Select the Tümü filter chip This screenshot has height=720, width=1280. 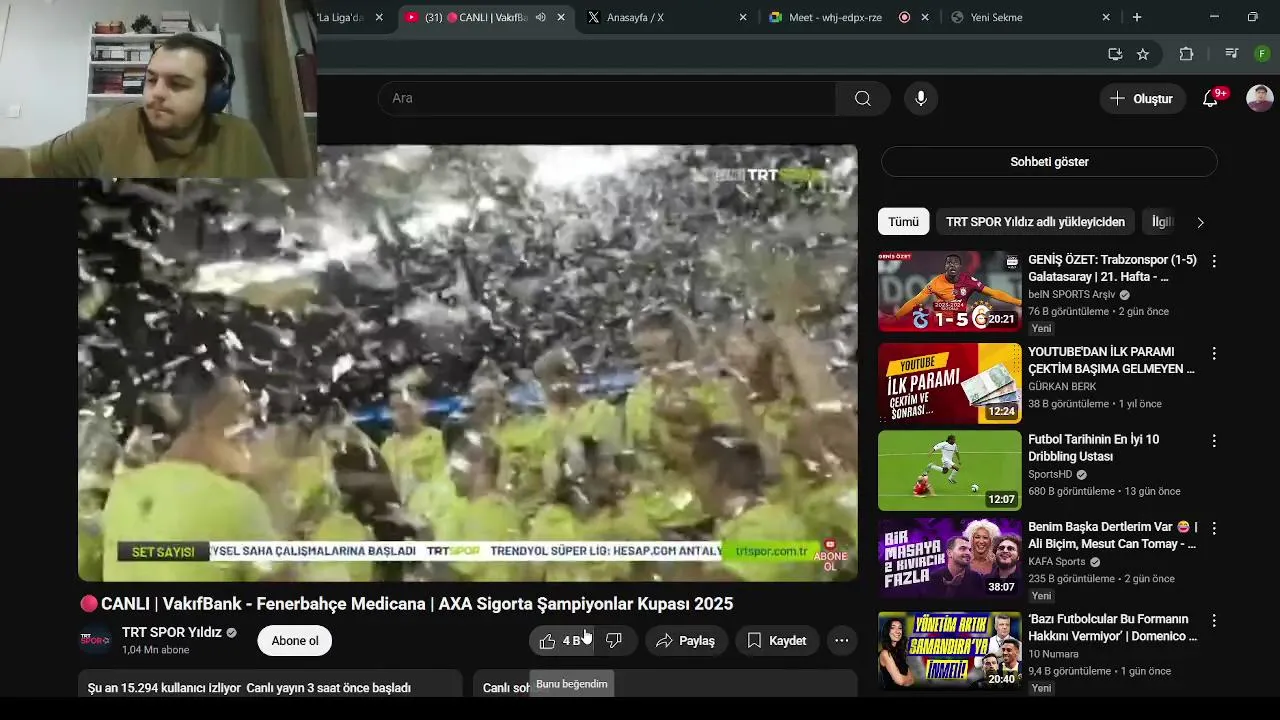[903, 222]
